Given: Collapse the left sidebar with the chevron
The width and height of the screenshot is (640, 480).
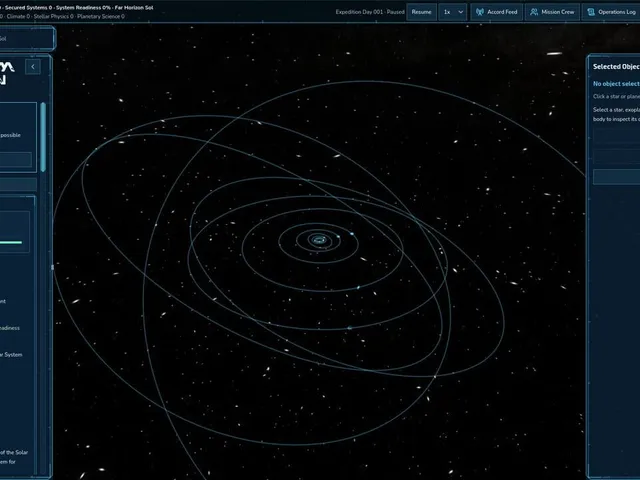Looking at the screenshot, I should coord(33,67).
